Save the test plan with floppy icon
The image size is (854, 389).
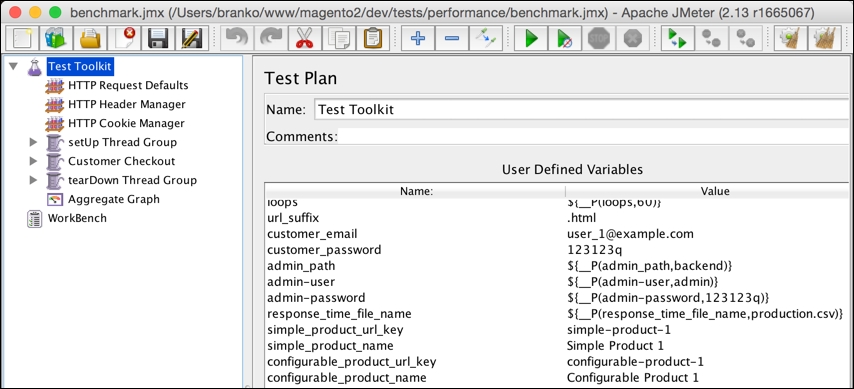click(158, 38)
